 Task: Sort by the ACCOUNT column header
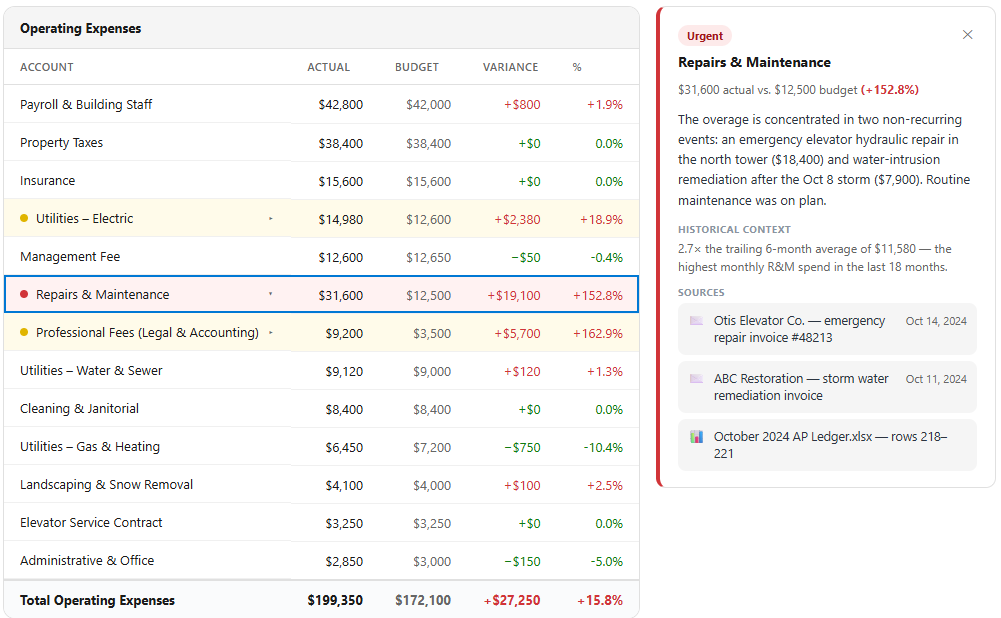[47, 67]
